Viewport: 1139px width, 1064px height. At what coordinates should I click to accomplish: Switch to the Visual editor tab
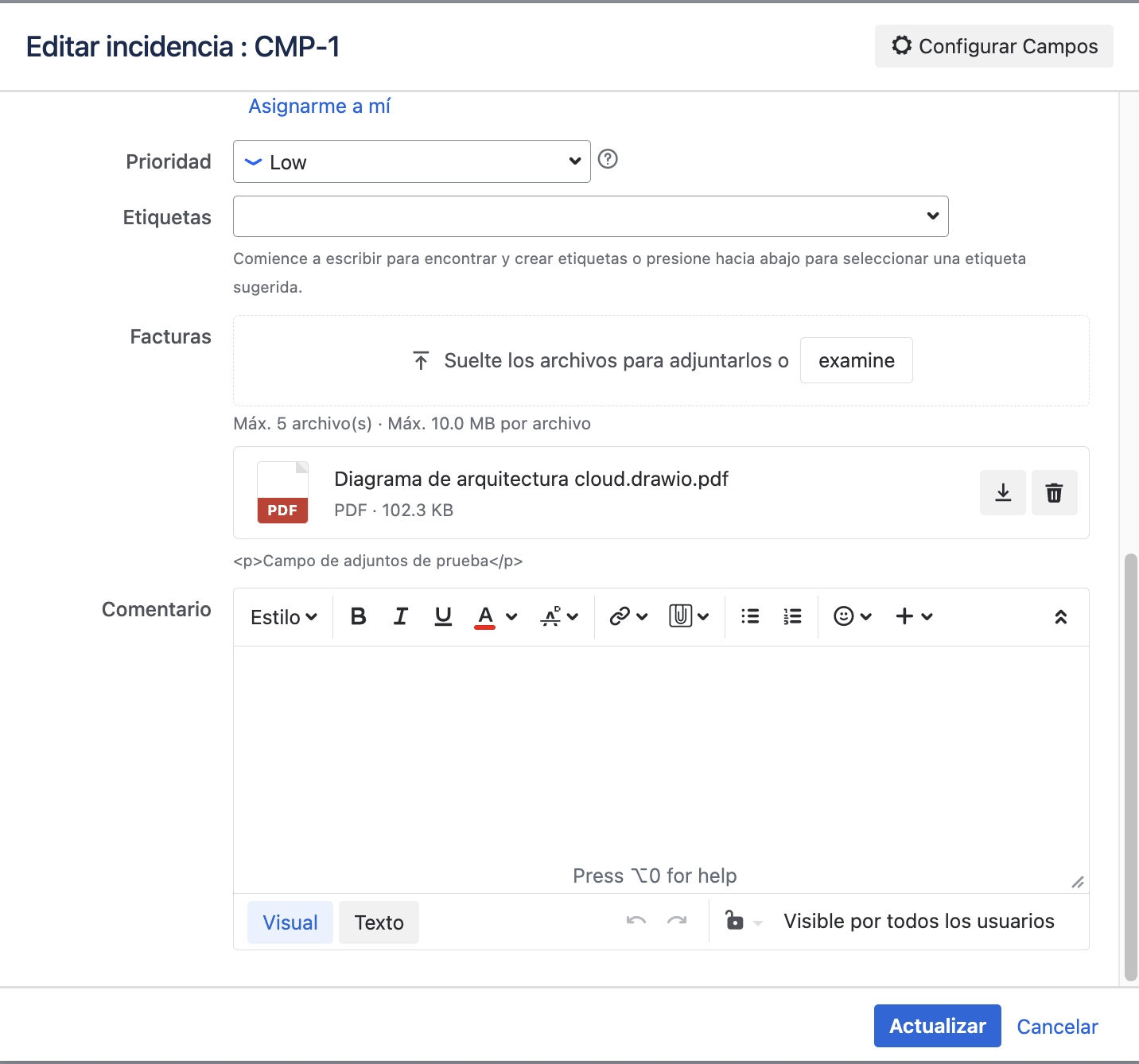coord(290,922)
